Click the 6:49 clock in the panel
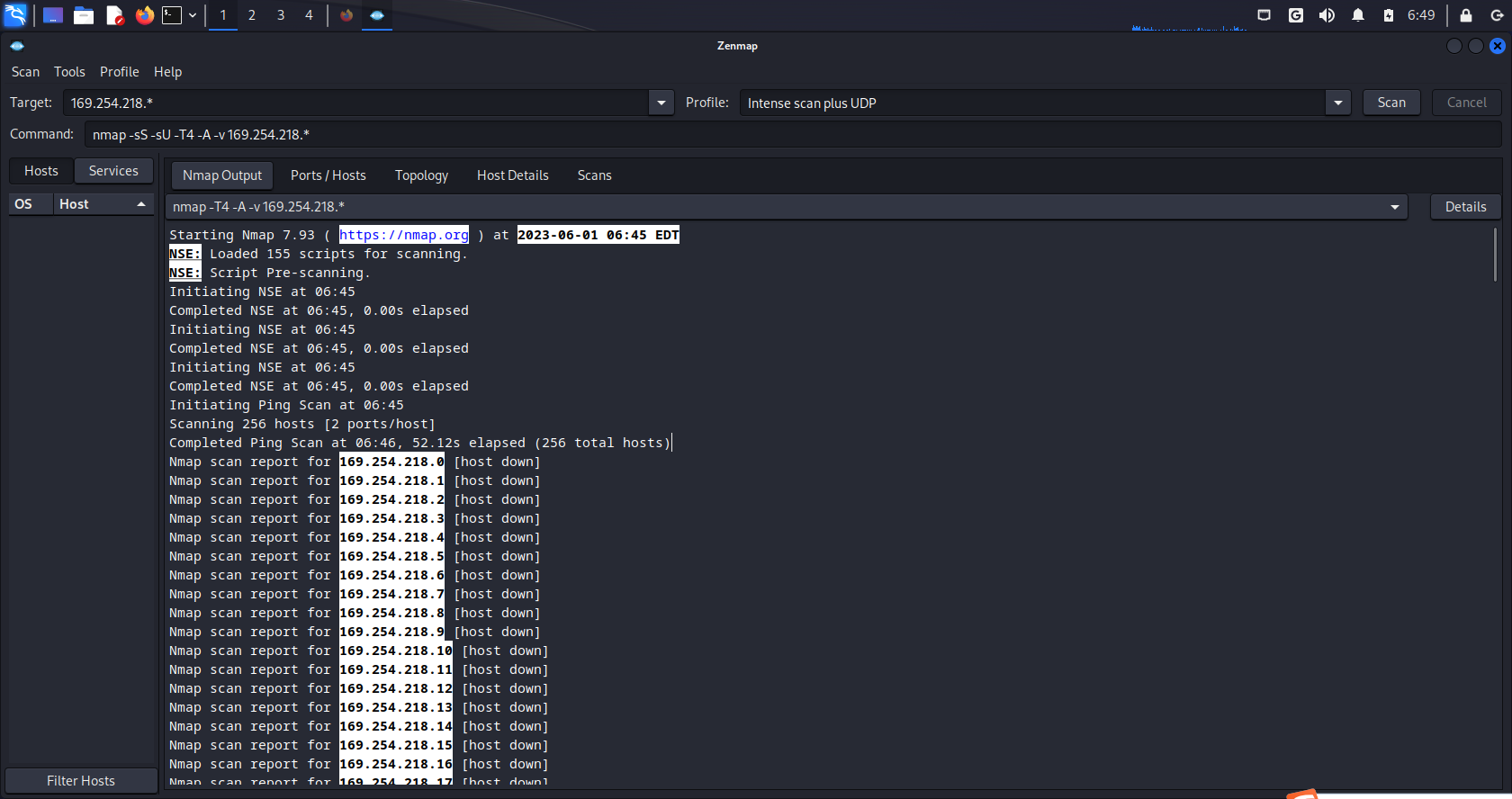1512x799 pixels. coord(1421,15)
